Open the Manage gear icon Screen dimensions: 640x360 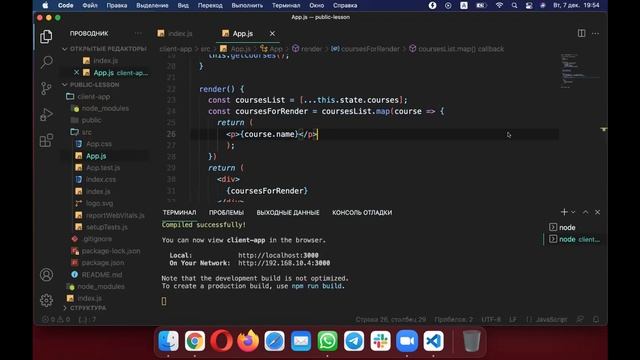46,300
